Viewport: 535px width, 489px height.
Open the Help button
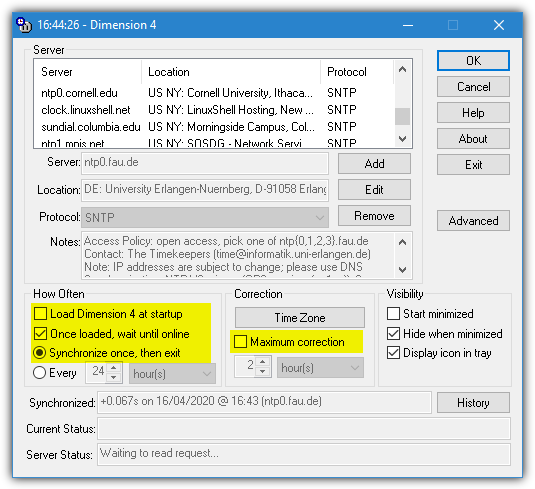pyautogui.click(x=473, y=113)
